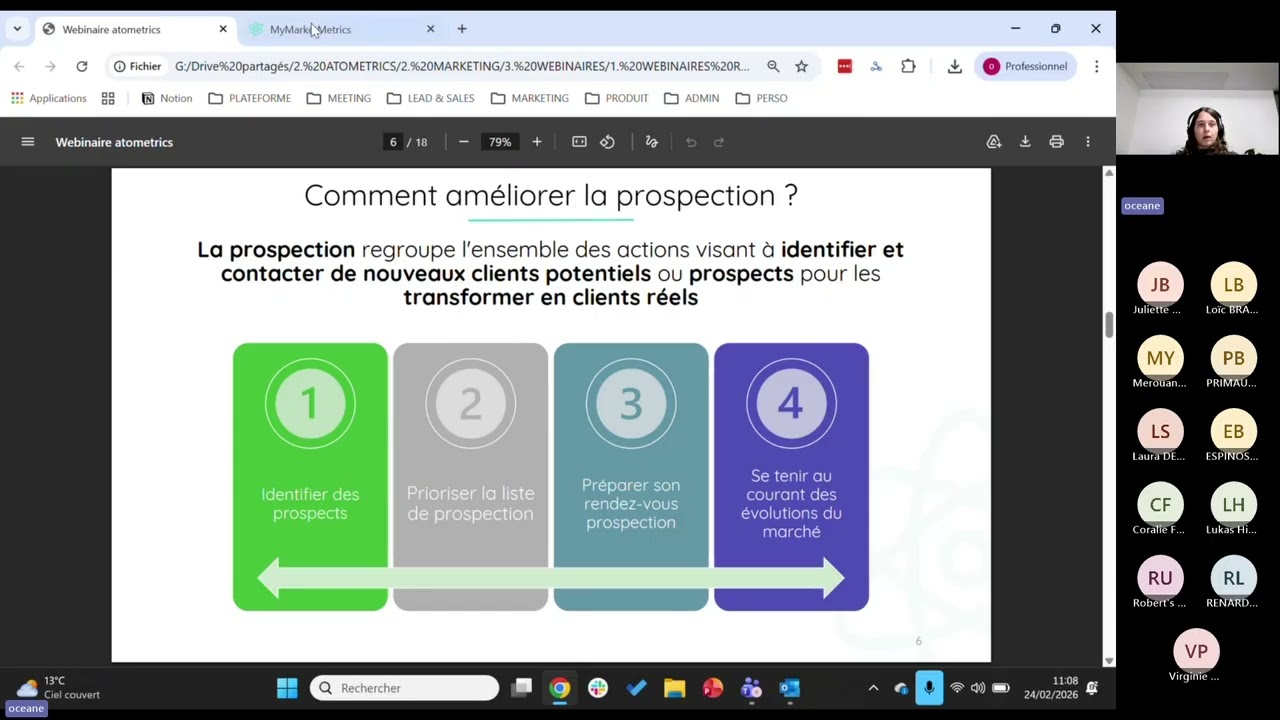This screenshot has height=720, width=1280.
Task: Show Chrome downloads
Action: click(x=955, y=66)
